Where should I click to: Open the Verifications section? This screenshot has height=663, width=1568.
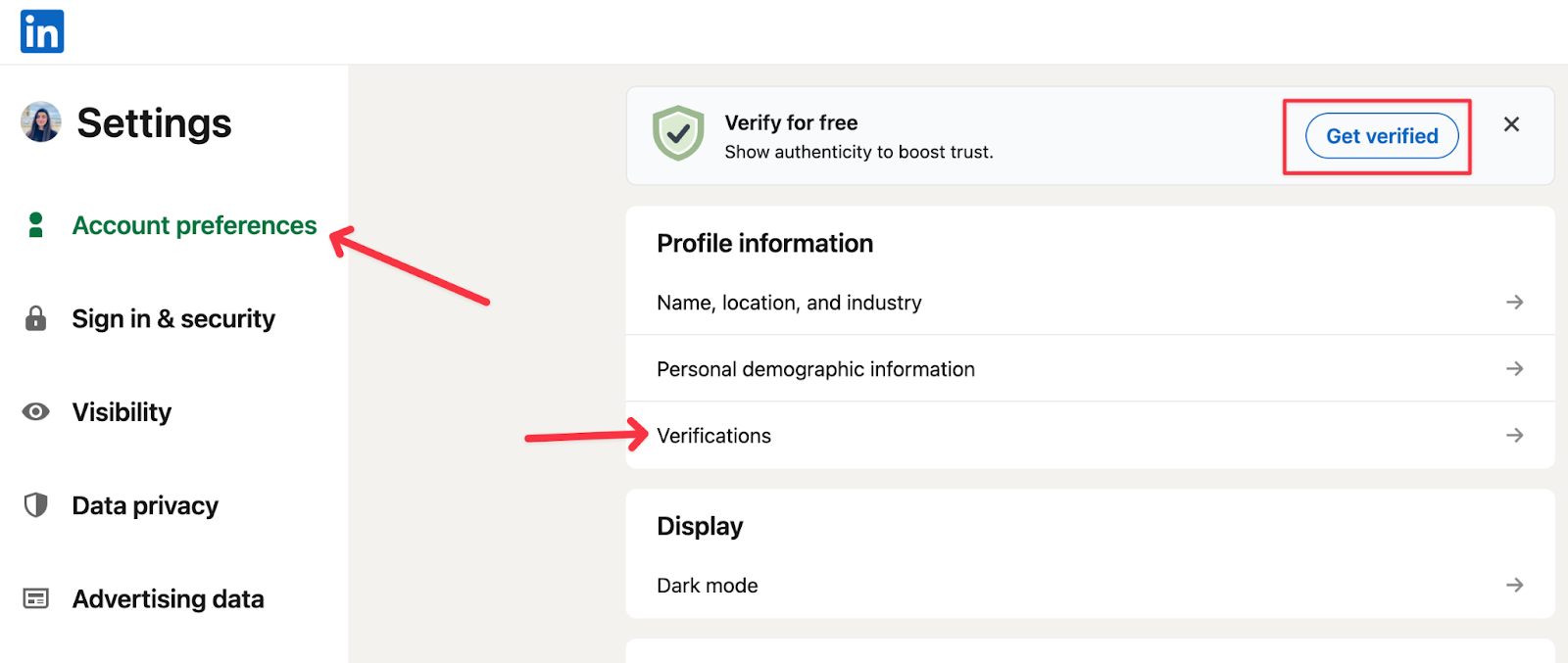713,435
